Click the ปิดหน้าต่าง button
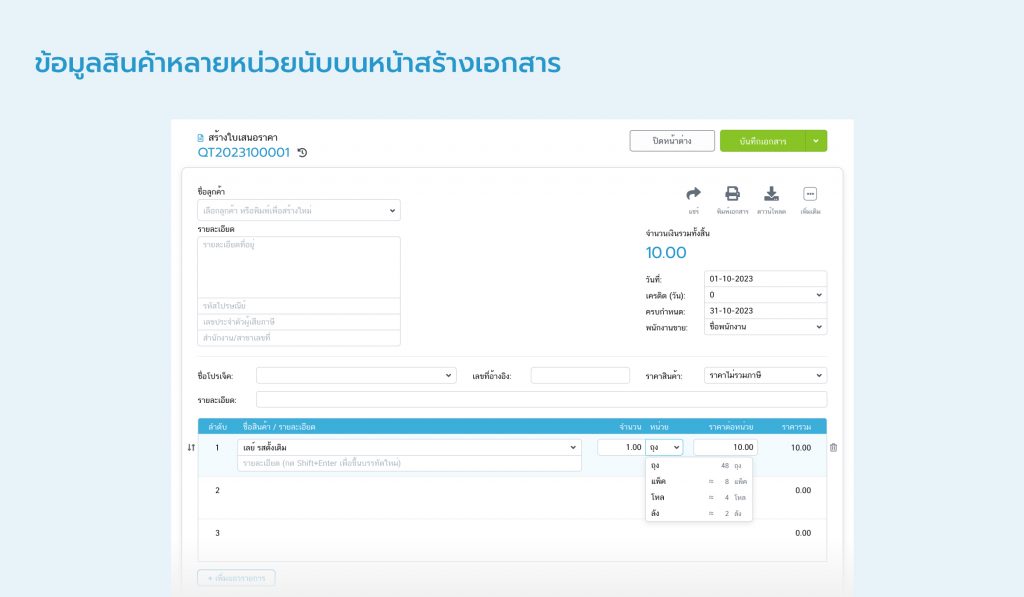 click(673, 140)
